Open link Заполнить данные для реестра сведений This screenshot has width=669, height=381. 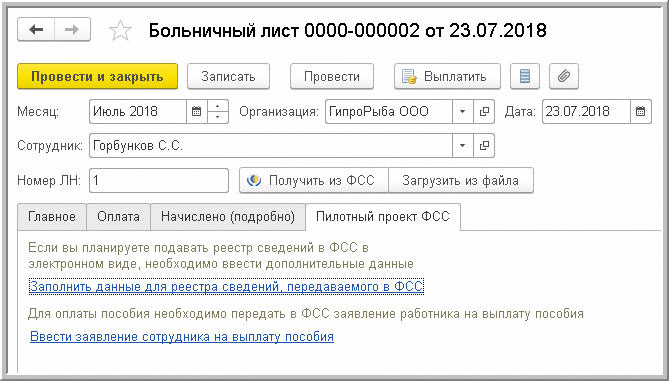[x=227, y=286]
